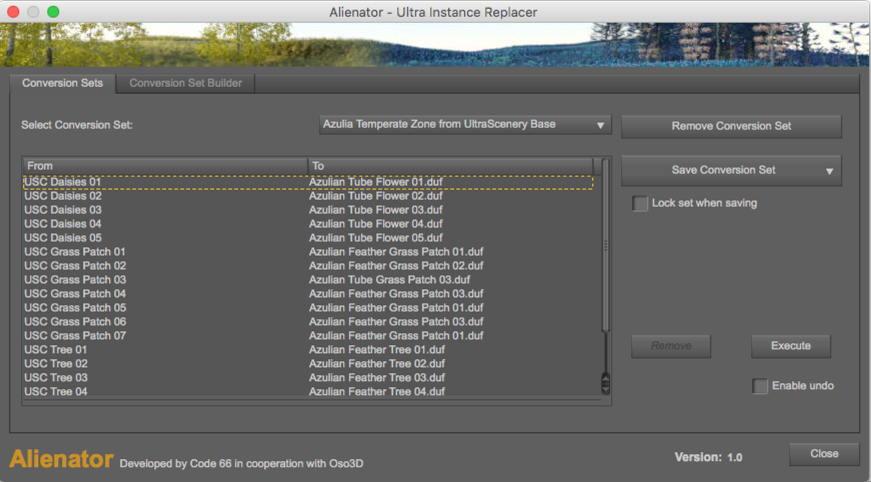Click Azulian Feather Grass Patch 02.duf entry
Viewport: 871px width, 482px height.
(396, 266)
